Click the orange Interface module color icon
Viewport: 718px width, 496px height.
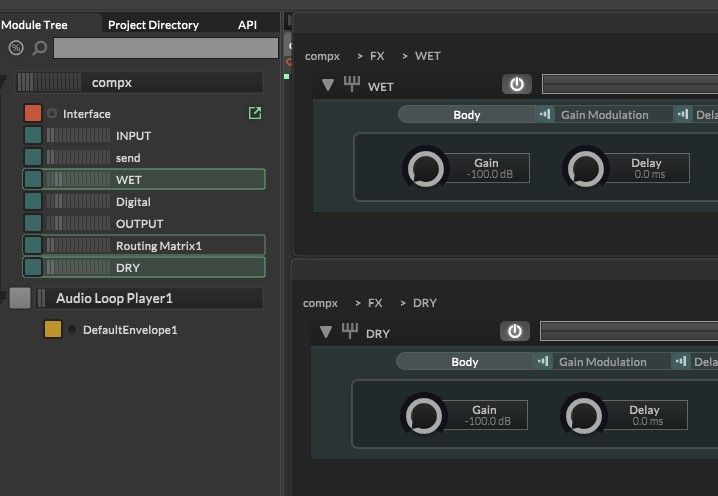(x=33, y=113)
